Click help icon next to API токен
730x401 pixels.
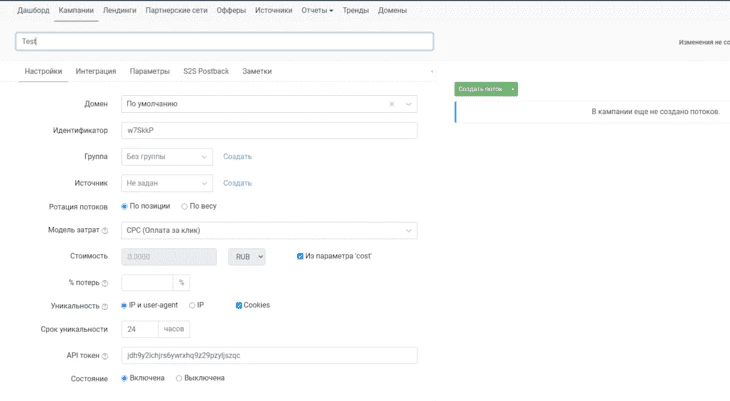pos(105,356)
